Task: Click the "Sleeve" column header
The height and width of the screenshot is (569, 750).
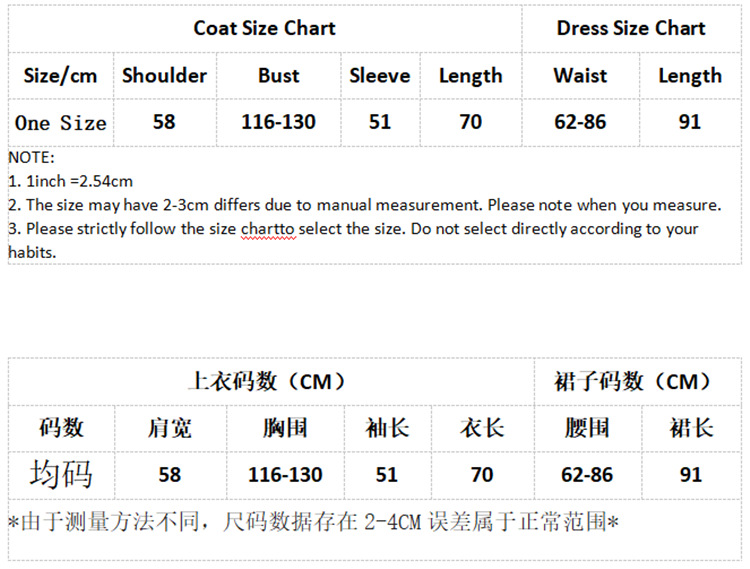Action: (x=380, y=76)
